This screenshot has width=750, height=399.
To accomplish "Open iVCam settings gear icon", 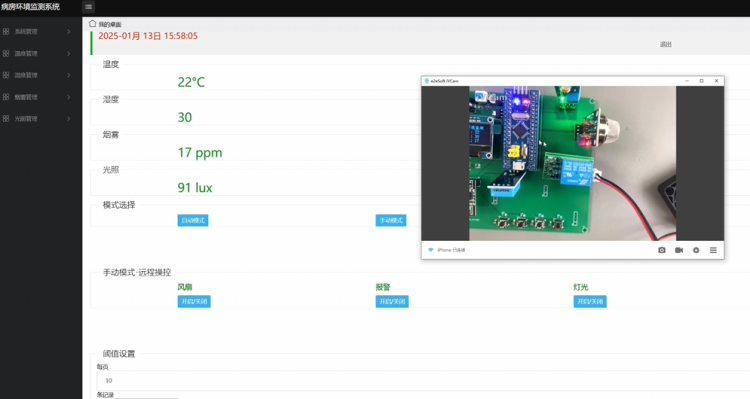I will 696,250.
